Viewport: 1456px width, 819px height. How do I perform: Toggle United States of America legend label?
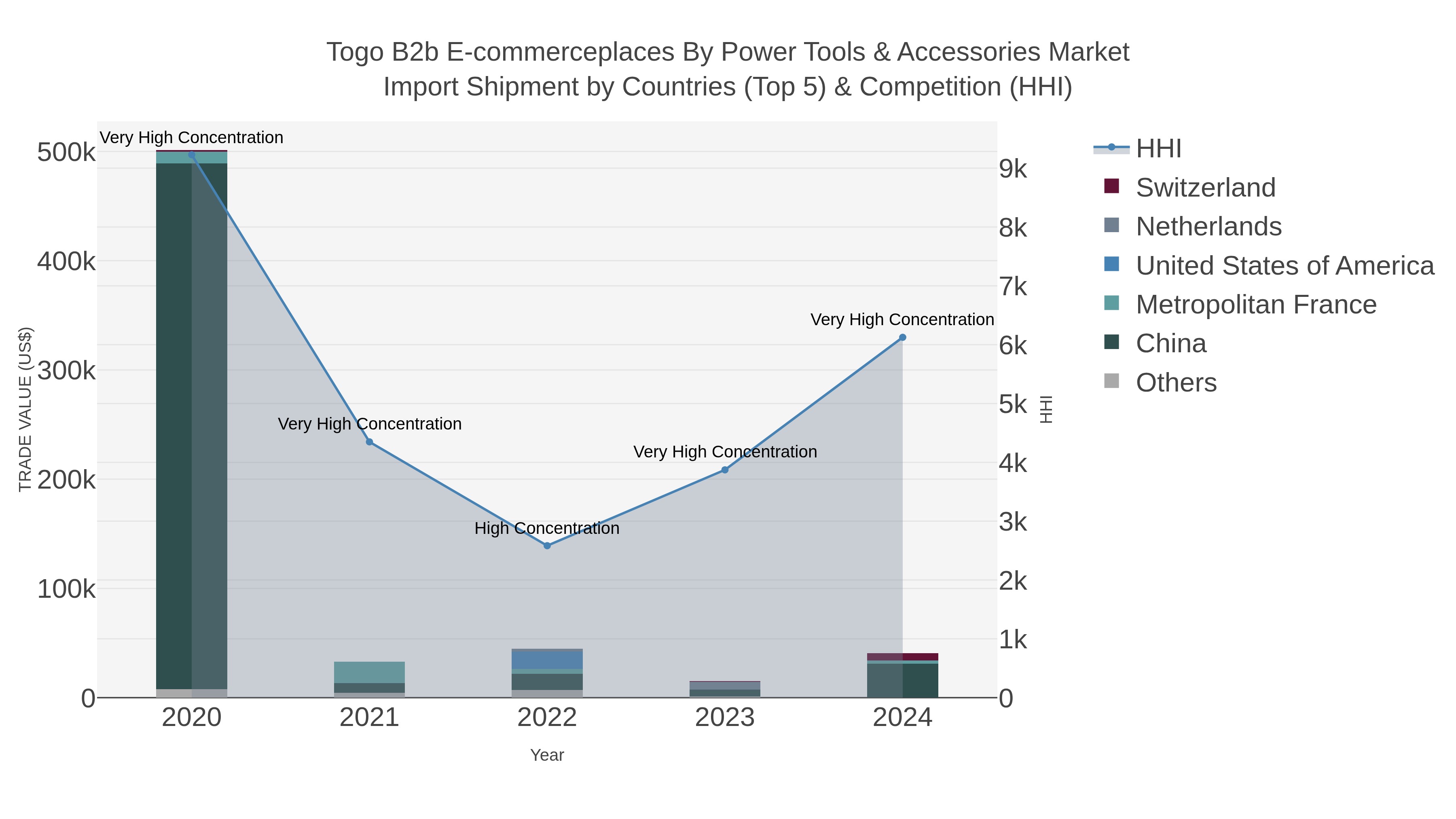[x=1285, y=265]
